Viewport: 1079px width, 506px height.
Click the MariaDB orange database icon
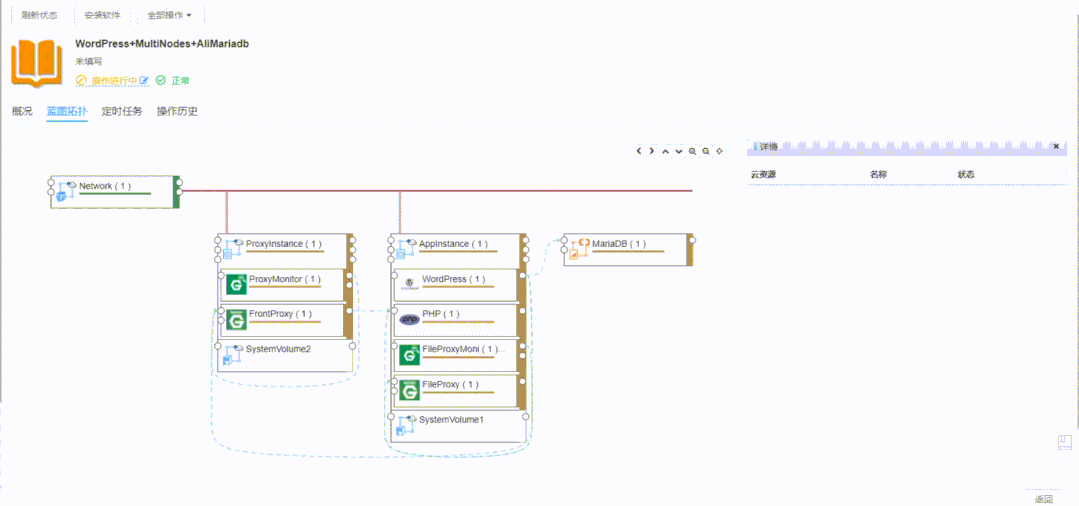[x=580, y=249]
